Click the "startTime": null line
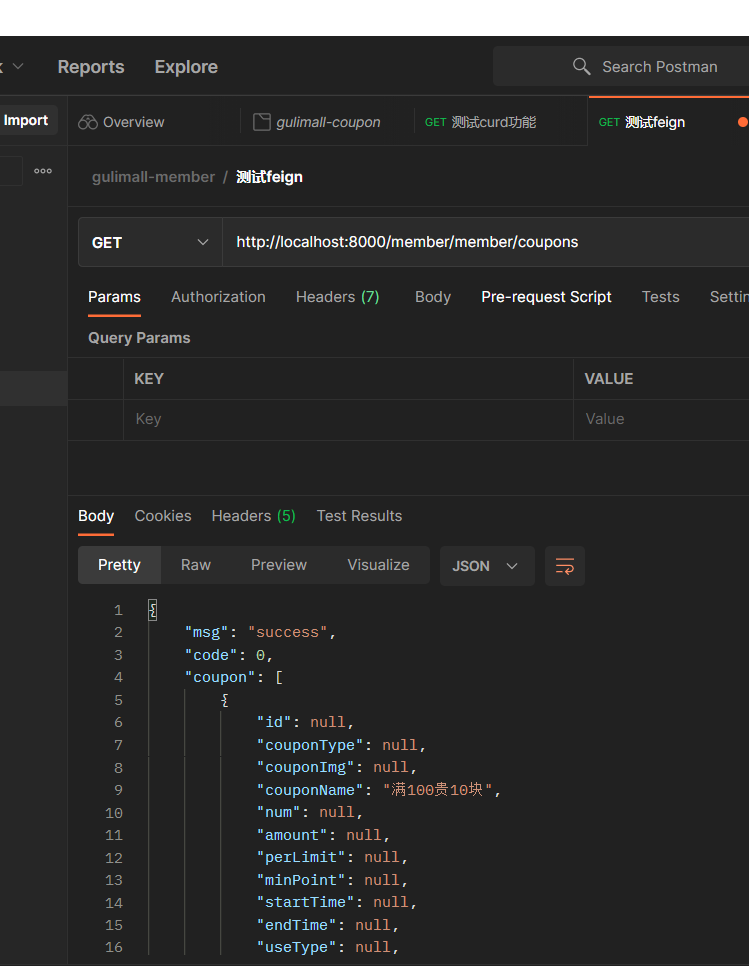Viewport: 749px width, 966px height. tap(337, 903)
